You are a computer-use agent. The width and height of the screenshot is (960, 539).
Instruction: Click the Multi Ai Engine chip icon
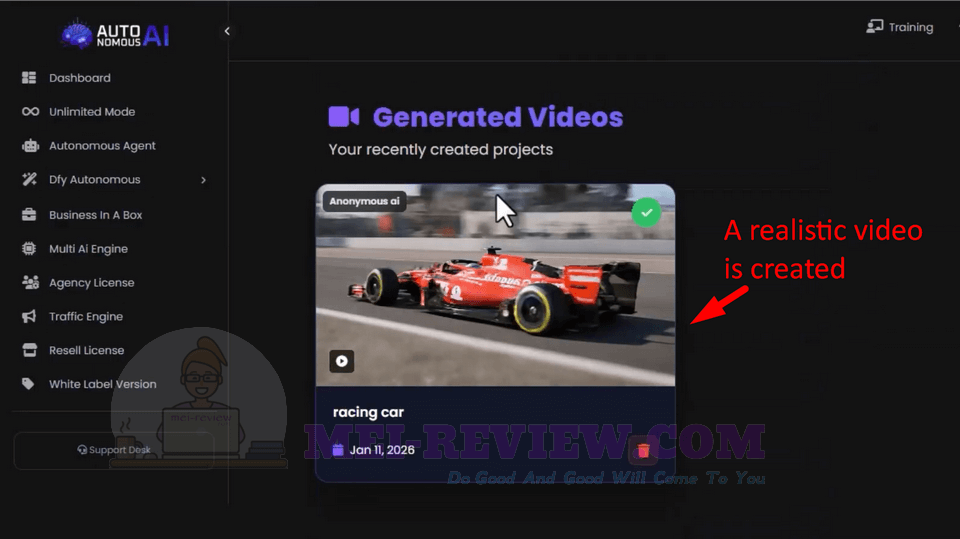tap(29, 249)
